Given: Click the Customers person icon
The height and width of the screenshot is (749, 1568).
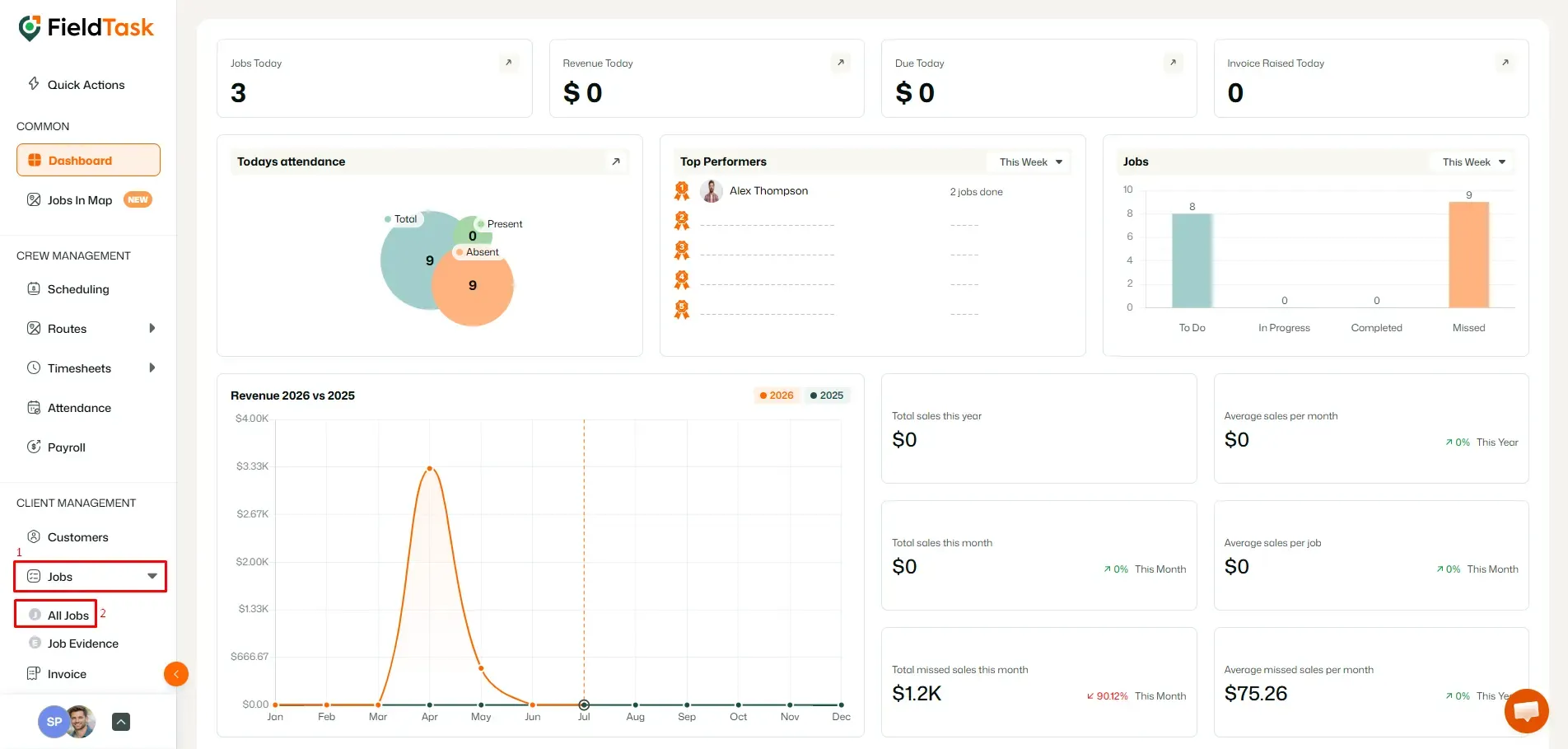Looking at the screenshot, I should click(x=34, y=536).
